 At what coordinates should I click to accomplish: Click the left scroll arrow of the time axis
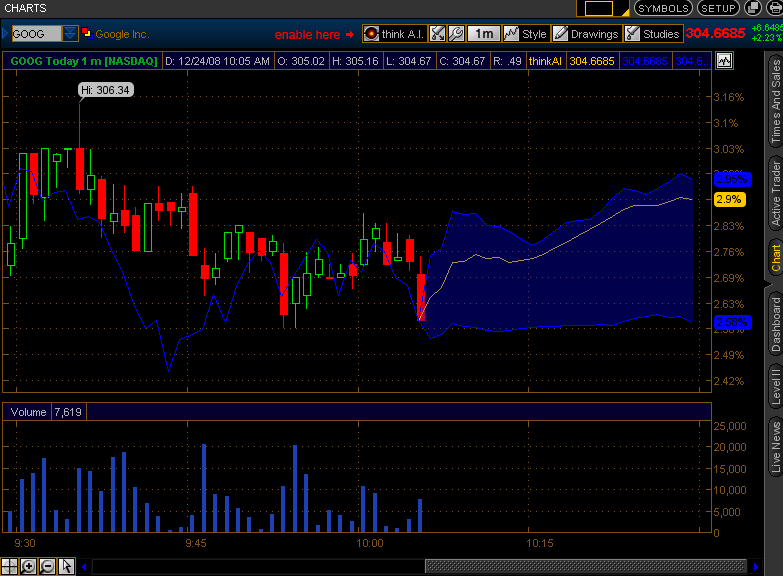[x=84, y=567]
